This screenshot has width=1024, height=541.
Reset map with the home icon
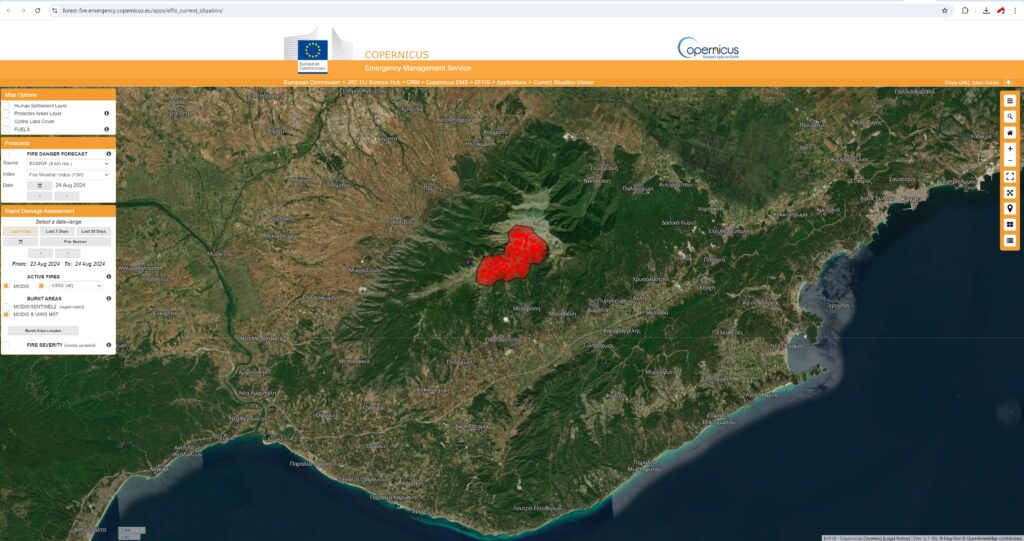[1010, 132]
